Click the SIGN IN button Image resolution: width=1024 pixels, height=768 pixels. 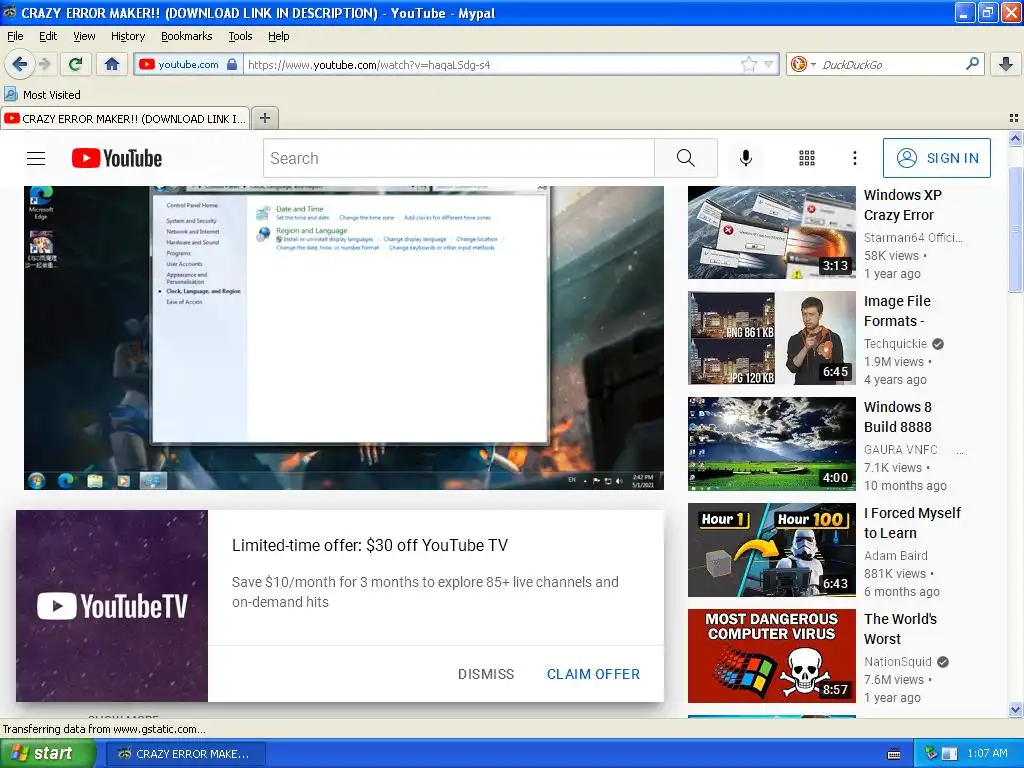click(936, 158)
